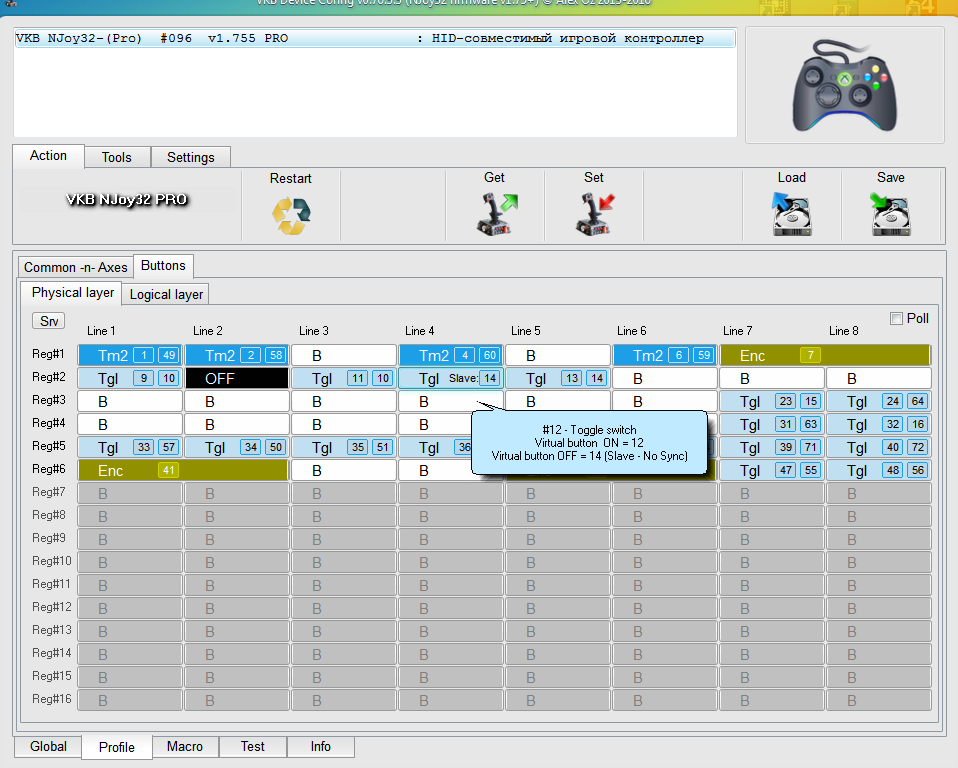Click B cell at Reg#2 Line 8

[x=879, y=379]
